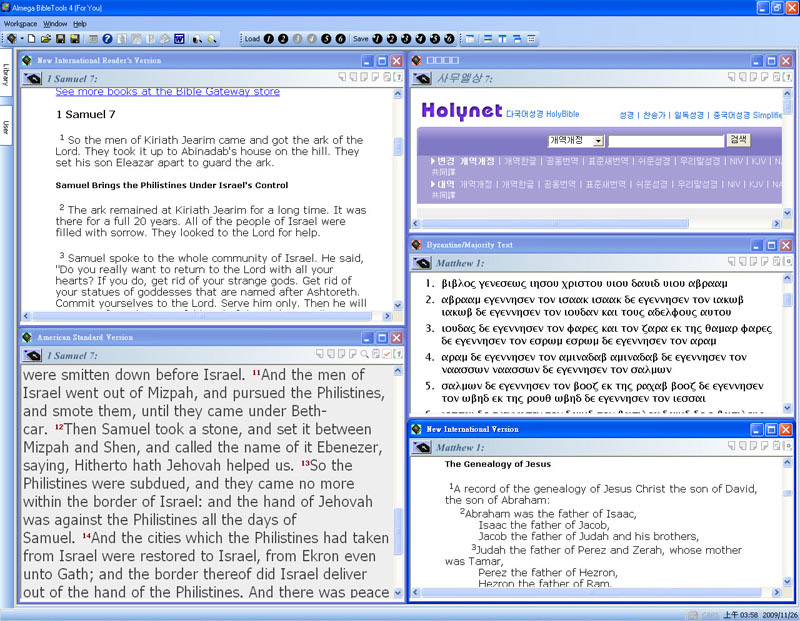Click Load slot 6 circle
800x621 pixels.
click(x=340, y=39)
